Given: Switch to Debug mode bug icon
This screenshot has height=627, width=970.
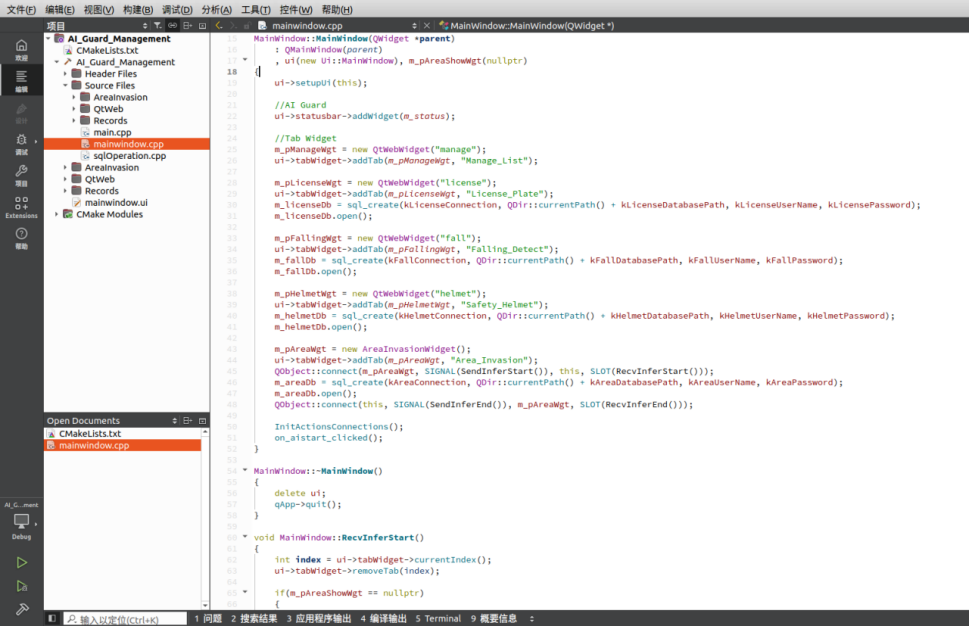Looking at the screenshot, I should pyautogui.click(x=22, y=143).
